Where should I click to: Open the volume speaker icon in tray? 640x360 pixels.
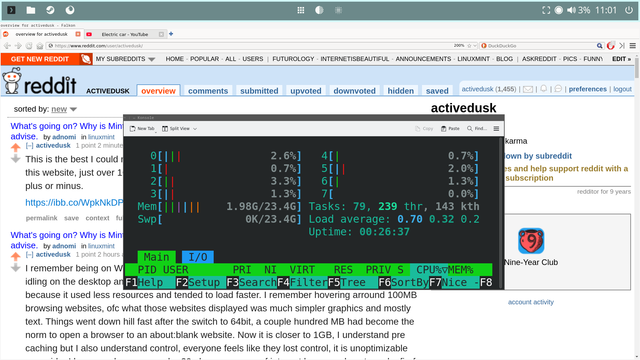[571, 10]
